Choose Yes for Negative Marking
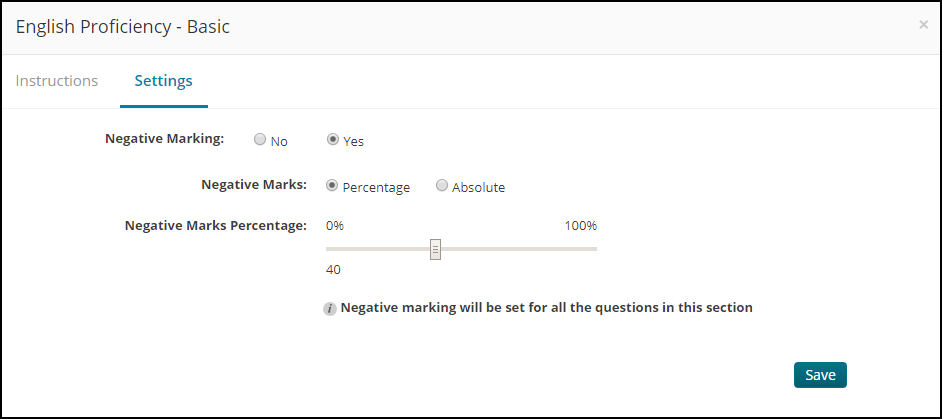Image resolution: width=942 pixels, height=419 pixels. 332,139
